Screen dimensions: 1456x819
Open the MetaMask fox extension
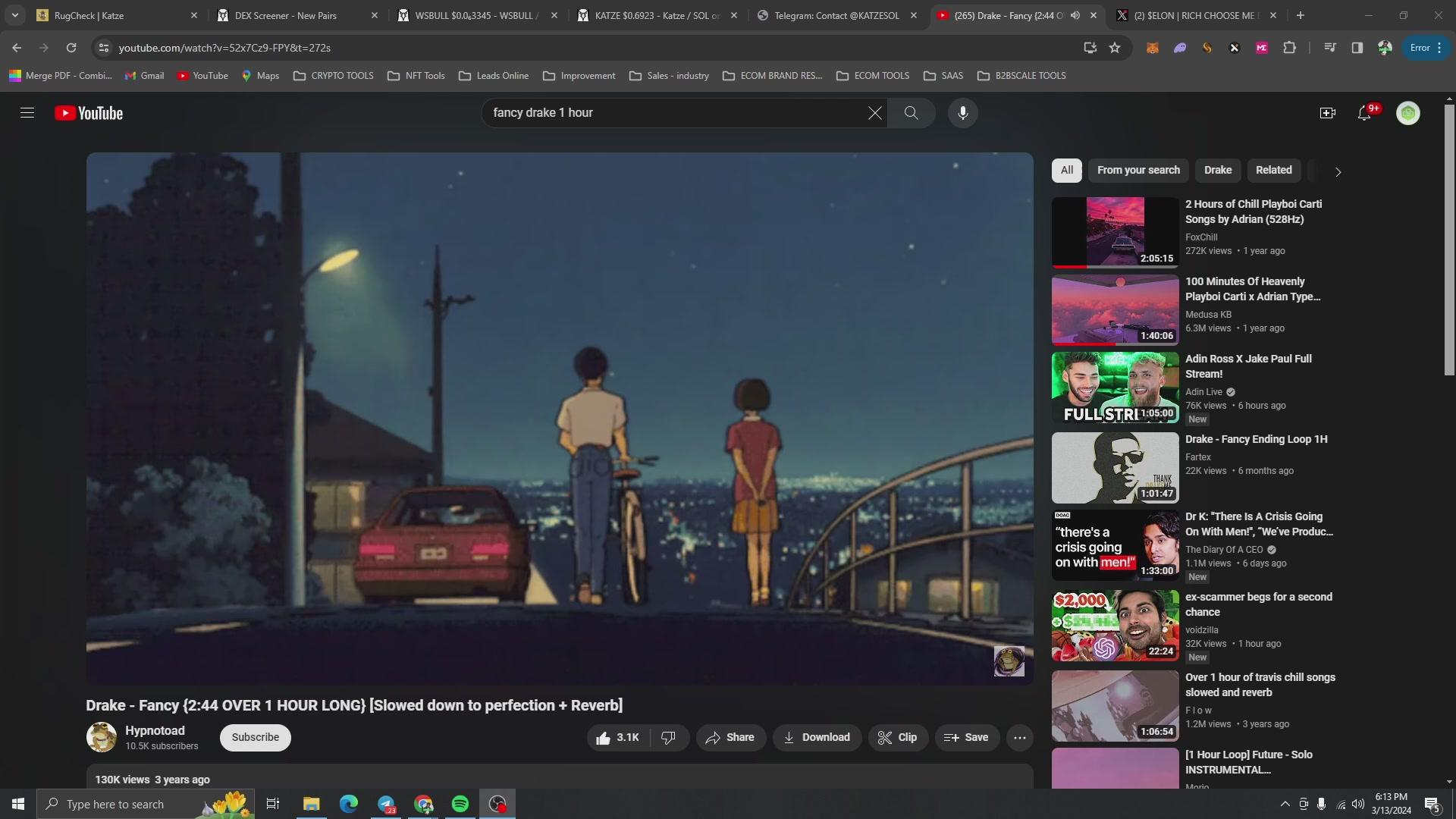(x=1153, y=48)
